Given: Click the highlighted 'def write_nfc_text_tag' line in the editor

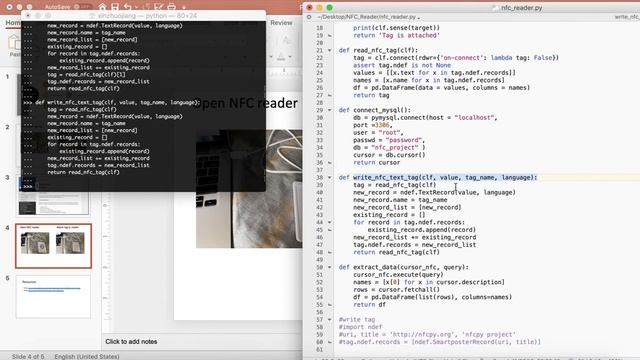Looking at the screenshot, I should [438, 178].
